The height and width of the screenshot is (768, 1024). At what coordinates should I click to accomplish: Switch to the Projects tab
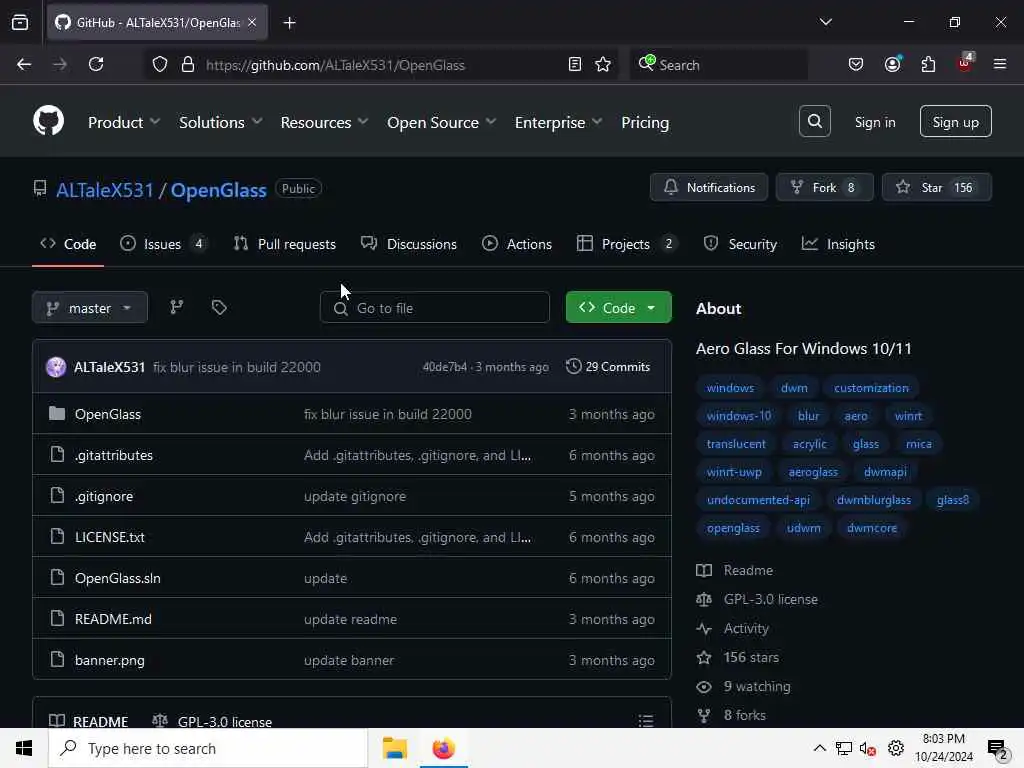627,244
